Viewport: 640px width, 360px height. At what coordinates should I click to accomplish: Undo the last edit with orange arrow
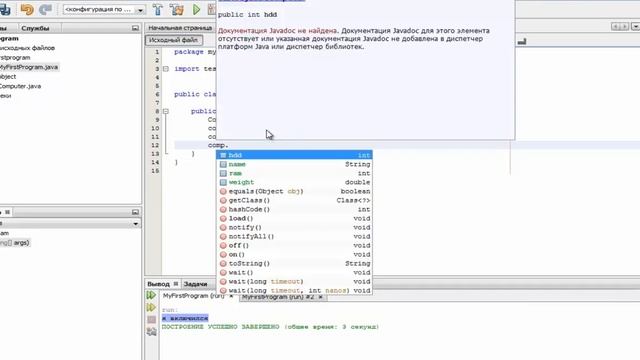click(x=27, y=9)
